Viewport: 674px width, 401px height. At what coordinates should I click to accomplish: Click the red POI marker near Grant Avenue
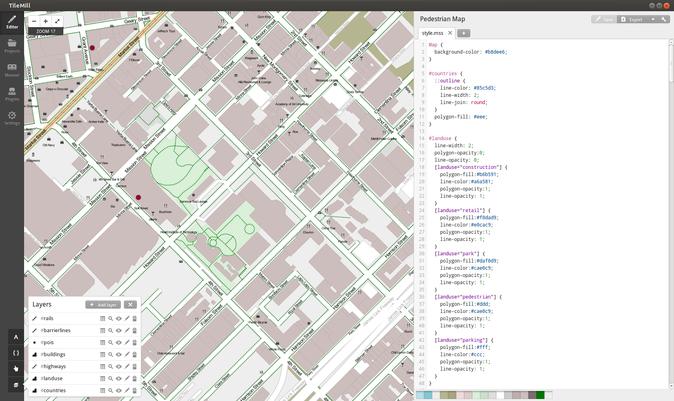(92, 48)
